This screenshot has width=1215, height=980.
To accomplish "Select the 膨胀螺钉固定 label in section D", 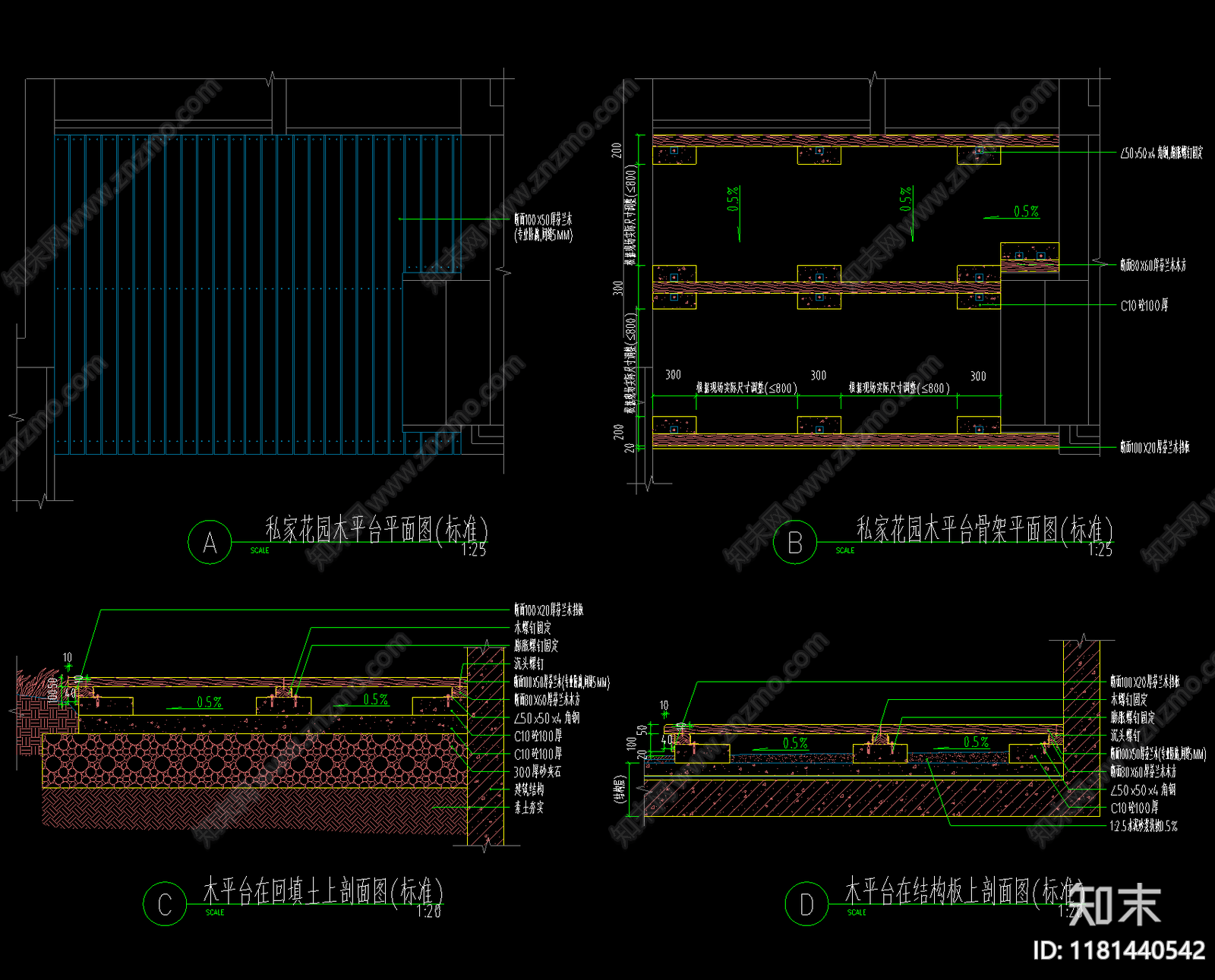I will [x=1133, y=717].
